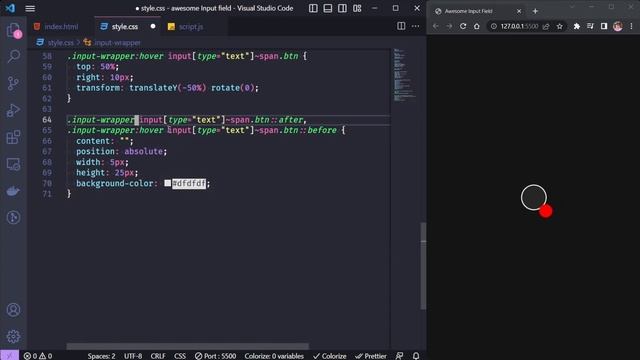Click .input-wrapper breadcrumb item

tap(117, 42)
